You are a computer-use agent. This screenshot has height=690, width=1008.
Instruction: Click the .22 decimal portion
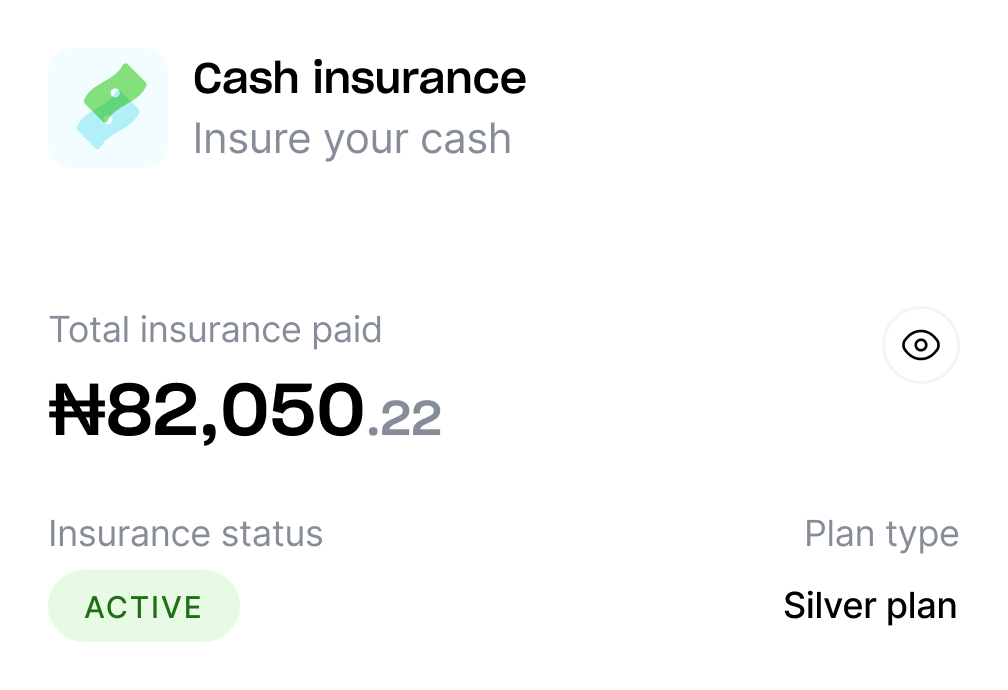pyautogui.click(x=405, y=419)
